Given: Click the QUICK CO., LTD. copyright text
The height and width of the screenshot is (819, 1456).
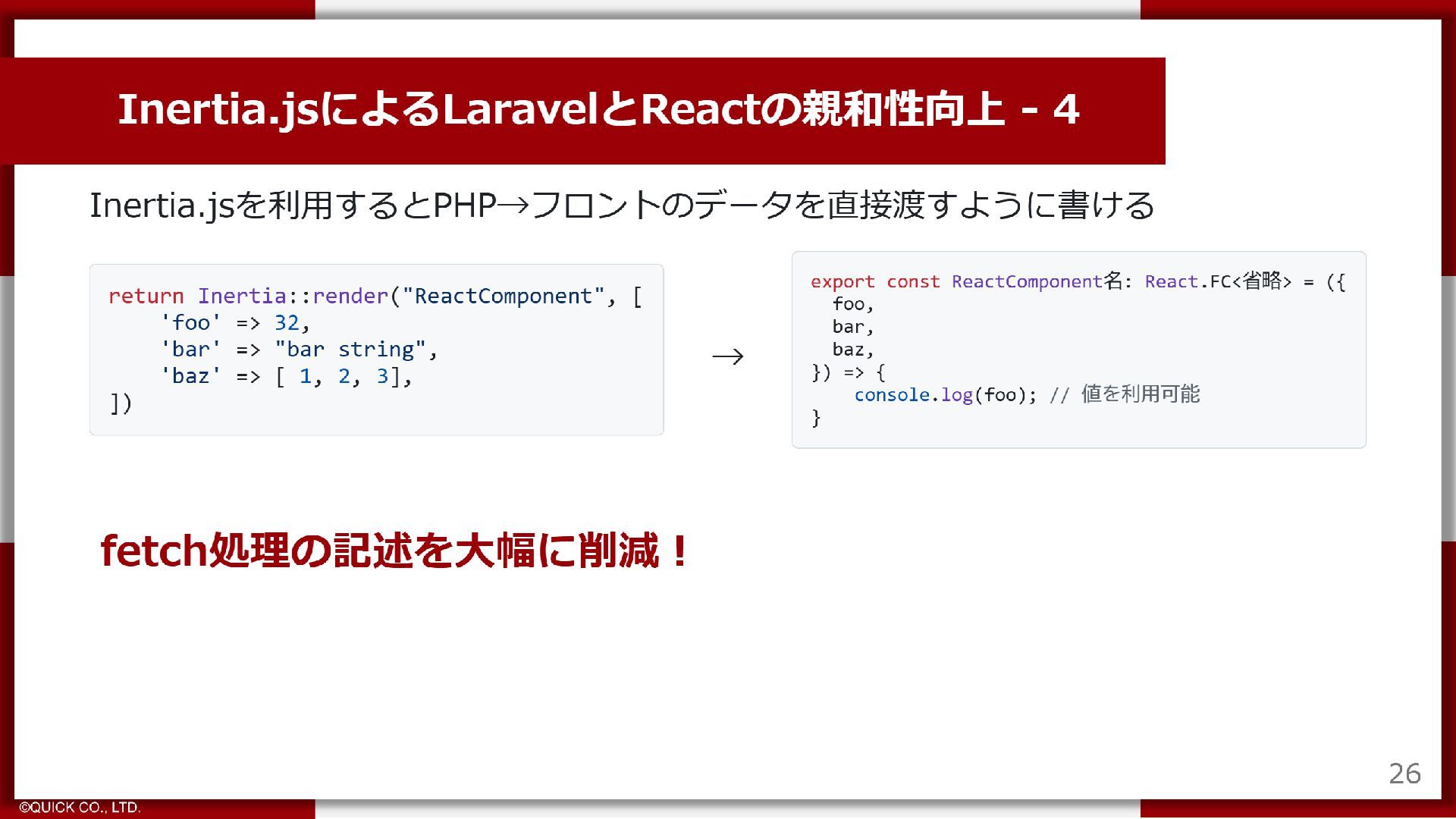Looking at the screenshot, I should (x=80, y=808).
